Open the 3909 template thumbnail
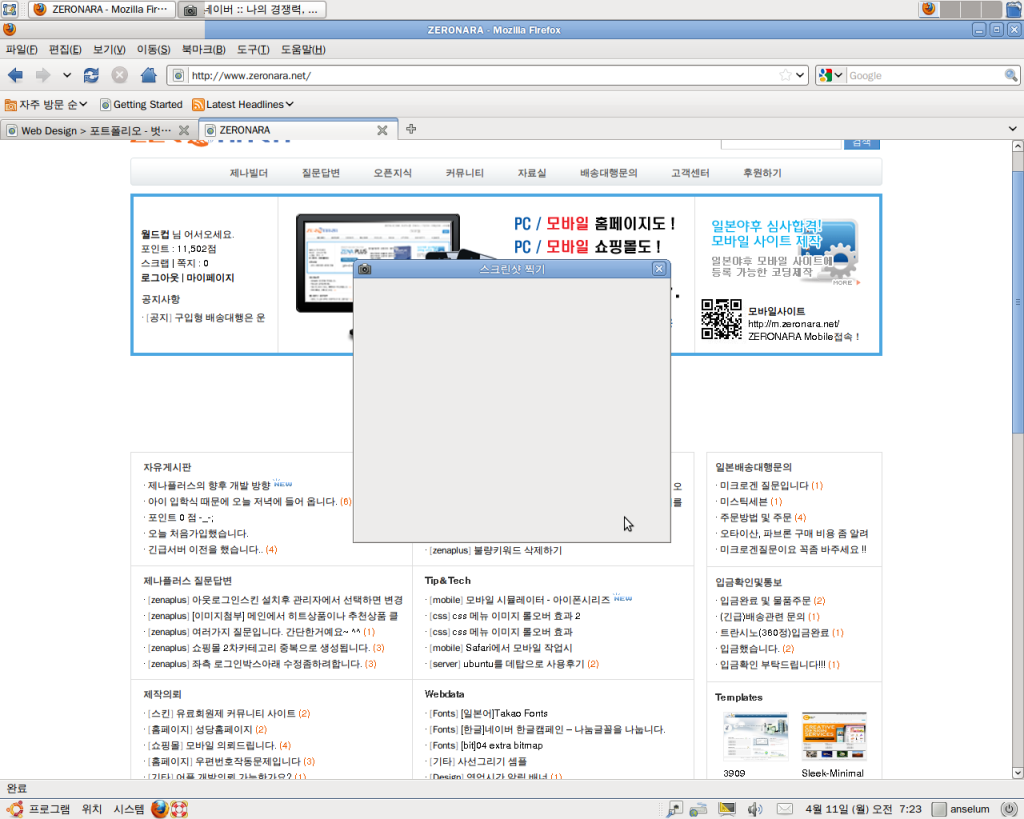The width and height of the screenshot is (1024, 819). [x=755, y=737]
